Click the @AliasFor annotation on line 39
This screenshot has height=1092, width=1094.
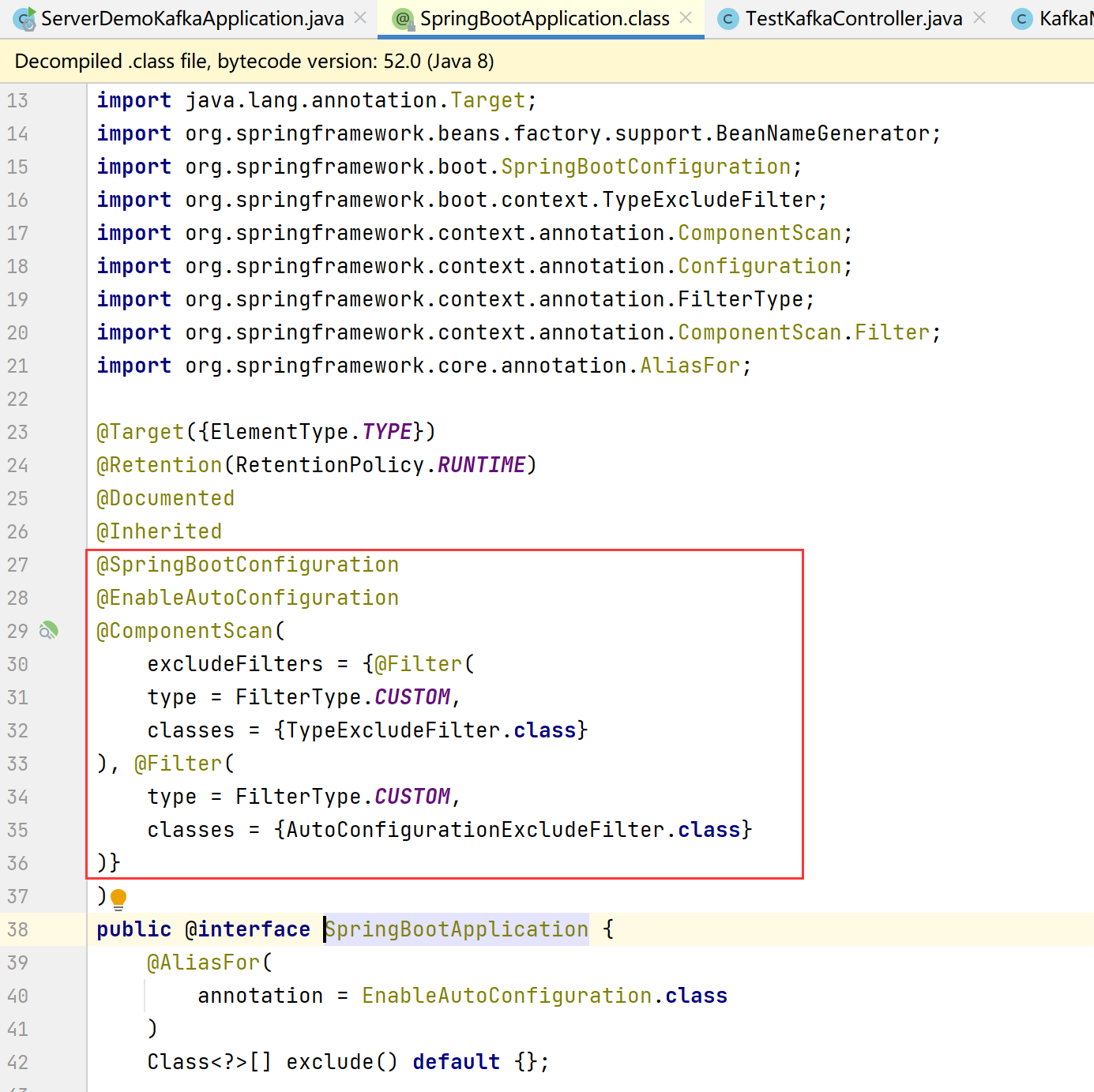tap(203, 963)
